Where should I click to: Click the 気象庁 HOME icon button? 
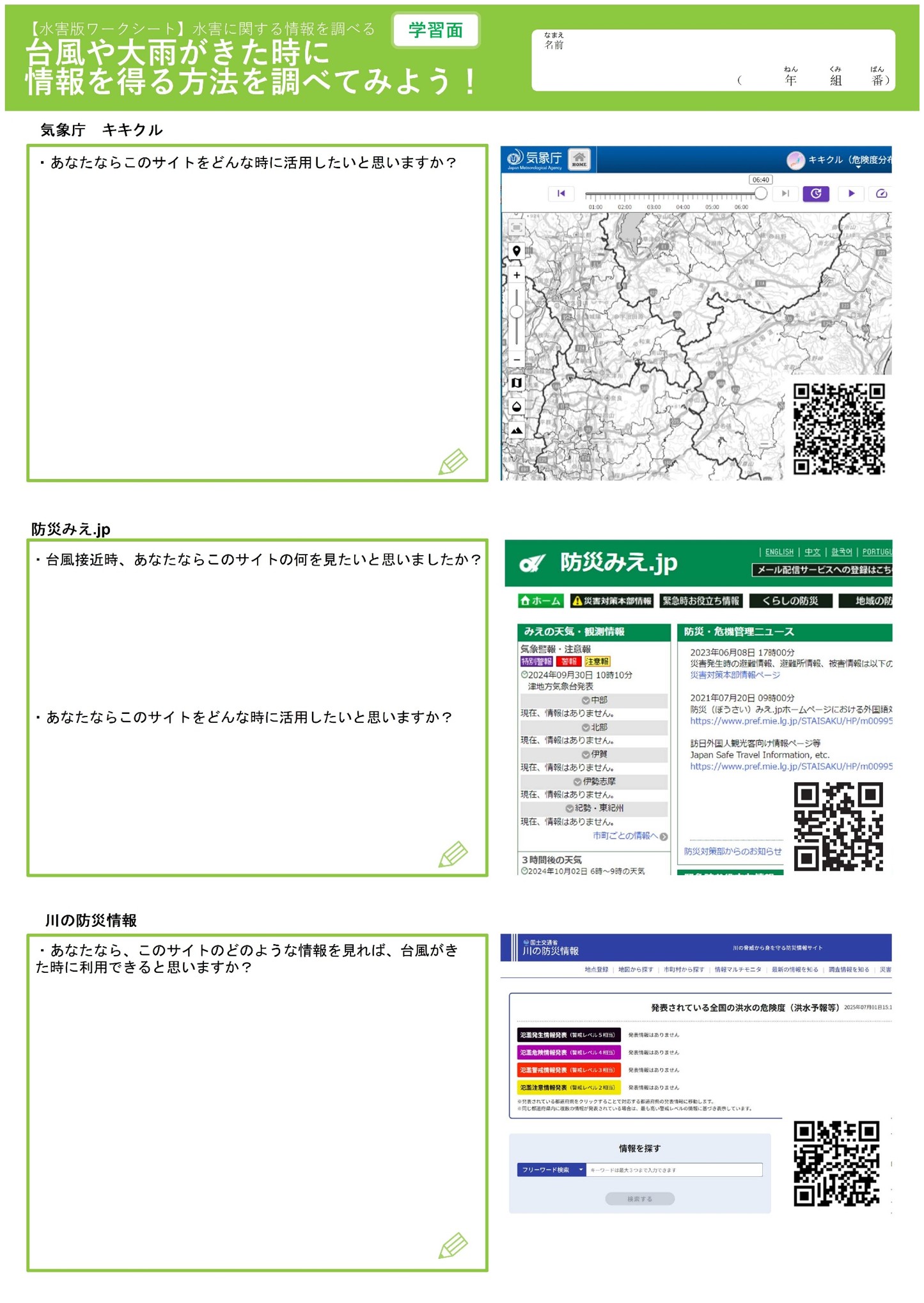579,159
